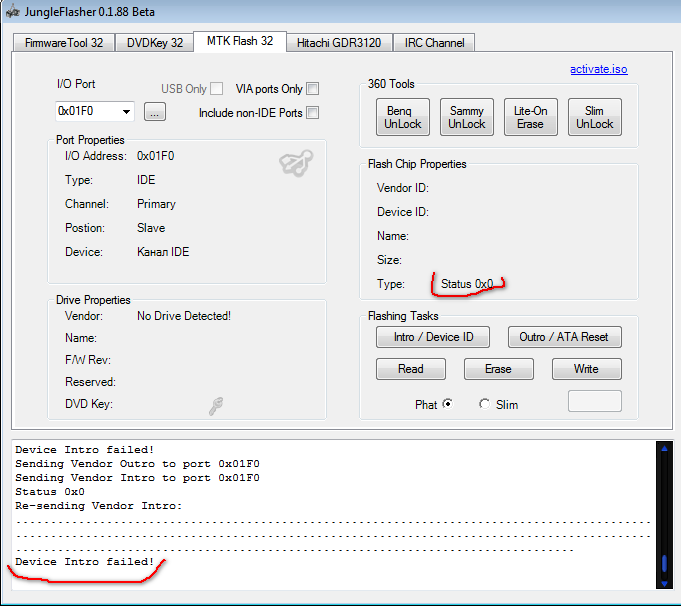
Task: Click the last 'Device Intro failed!' log line
Action: pos(85,562)
